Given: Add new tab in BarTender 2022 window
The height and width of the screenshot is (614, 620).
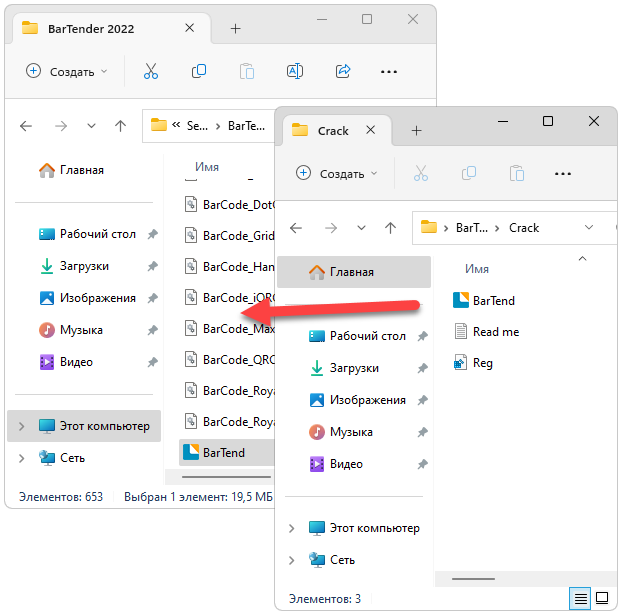Looking at the screenshot, I should [236, 28].
